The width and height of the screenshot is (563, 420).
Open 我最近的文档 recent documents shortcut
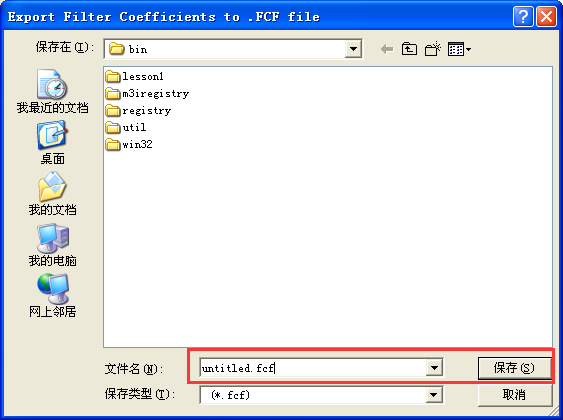[x=52, y=91]
